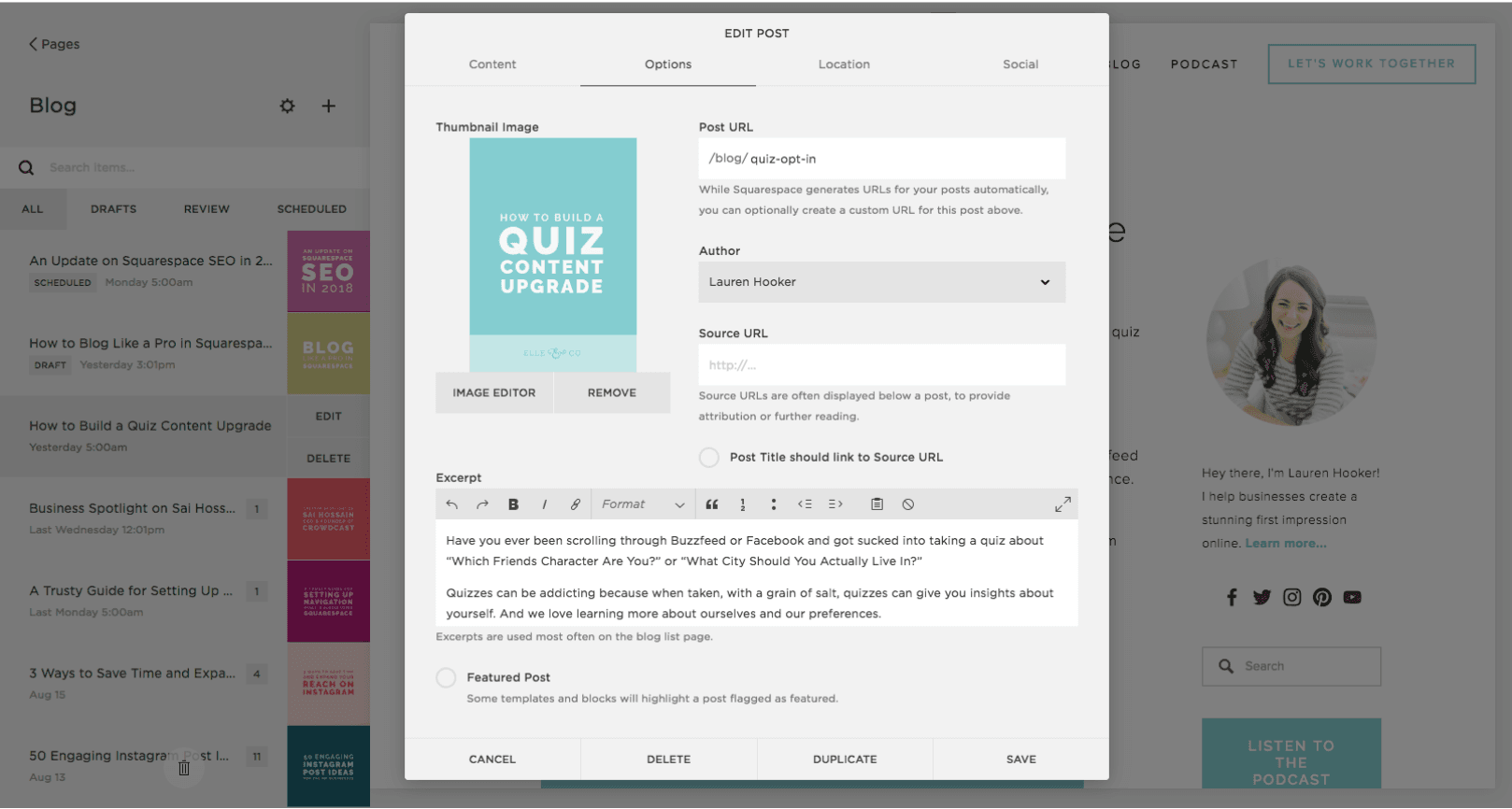Click the undo arrow in excerpt toolbar
Screen dimensions: 1512x809
tap(452, 504)
